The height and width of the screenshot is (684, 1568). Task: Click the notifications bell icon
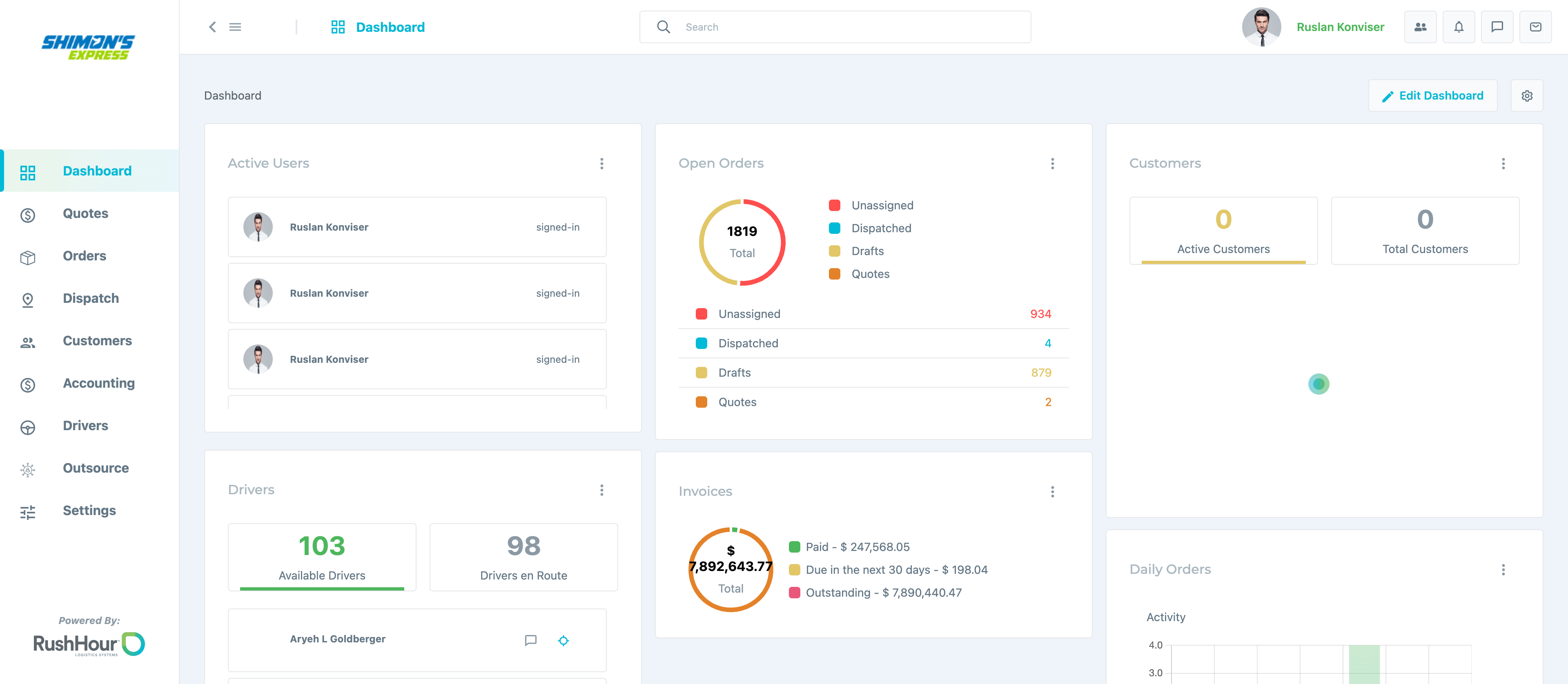click(1459, 27)
